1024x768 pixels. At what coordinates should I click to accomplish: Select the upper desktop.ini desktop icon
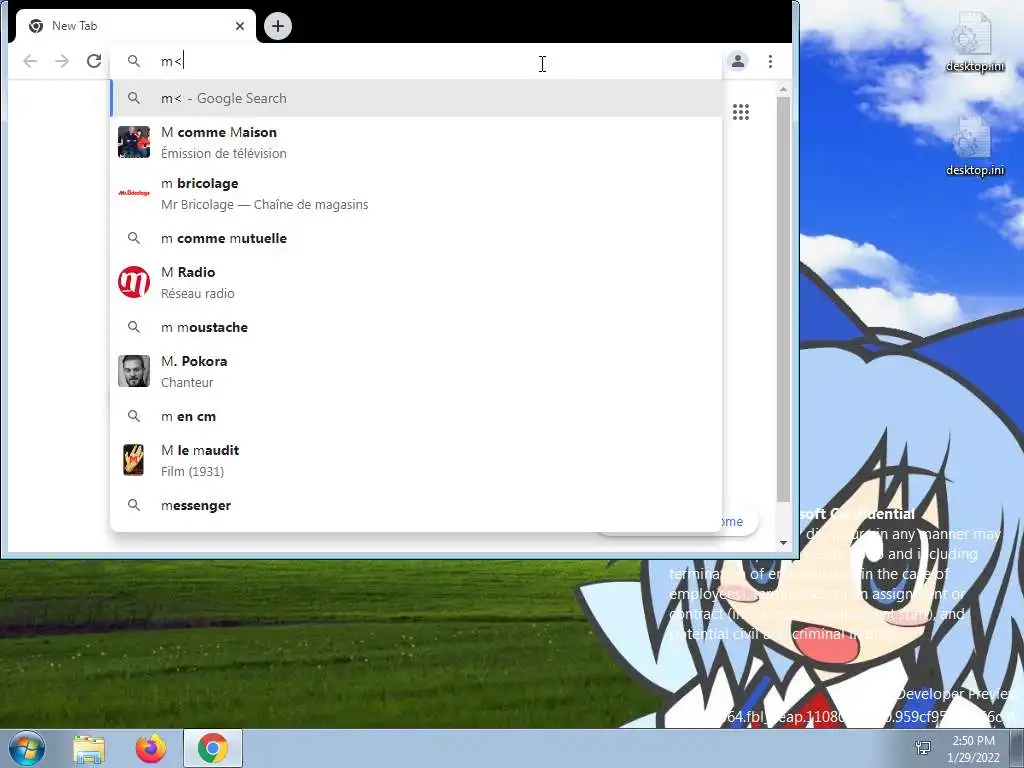tap(974, 43)
